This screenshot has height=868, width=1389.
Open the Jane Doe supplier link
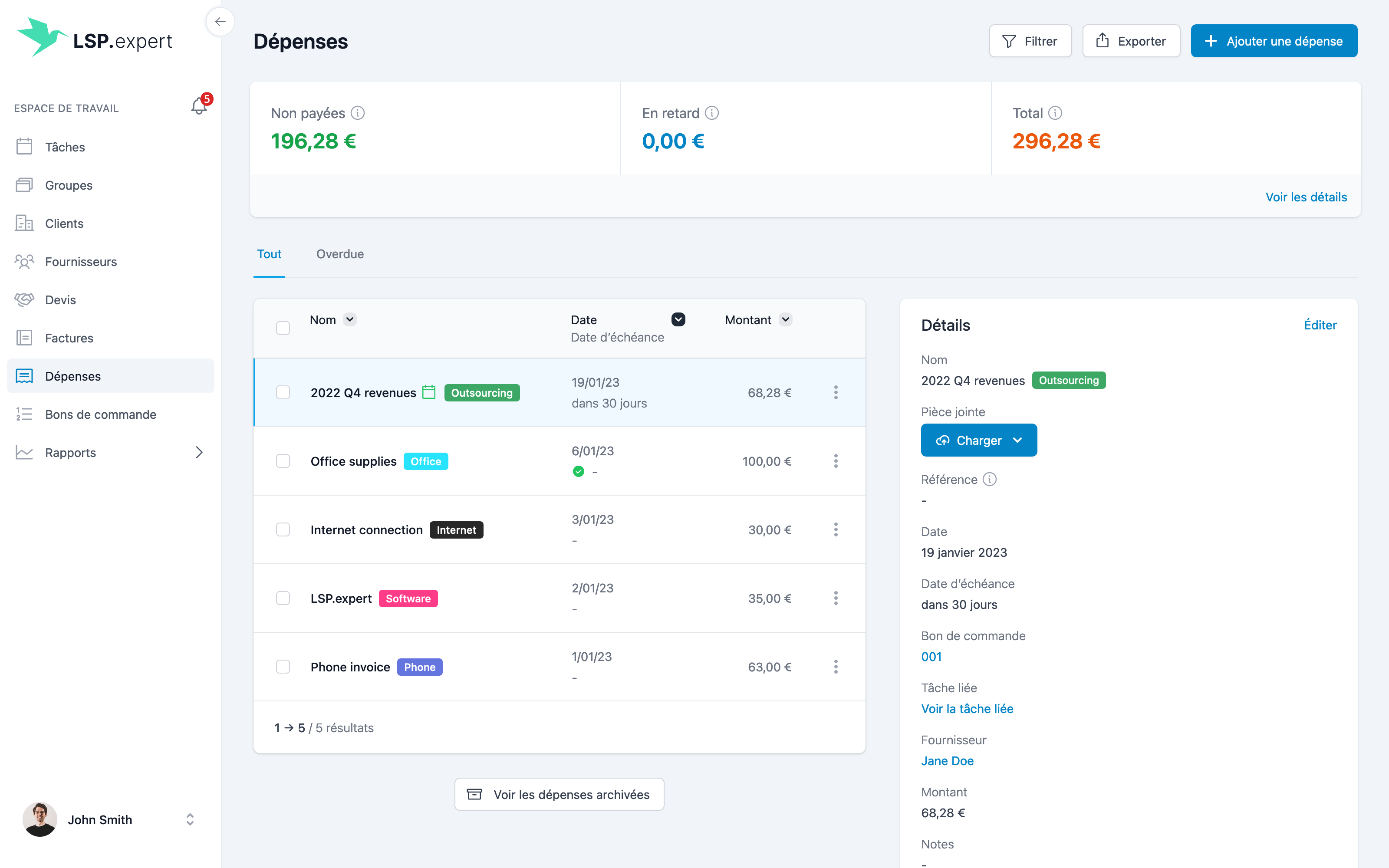tap(947, 761)
